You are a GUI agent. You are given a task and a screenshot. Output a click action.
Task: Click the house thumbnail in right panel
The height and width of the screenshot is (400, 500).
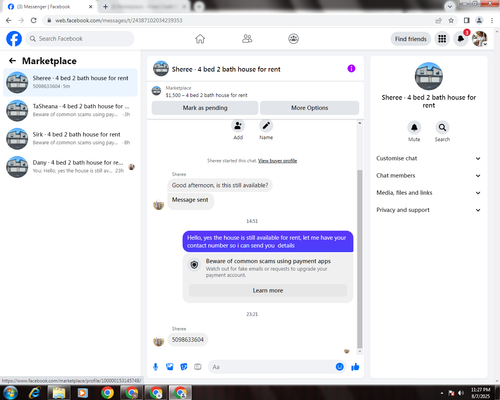coord(429,76)
